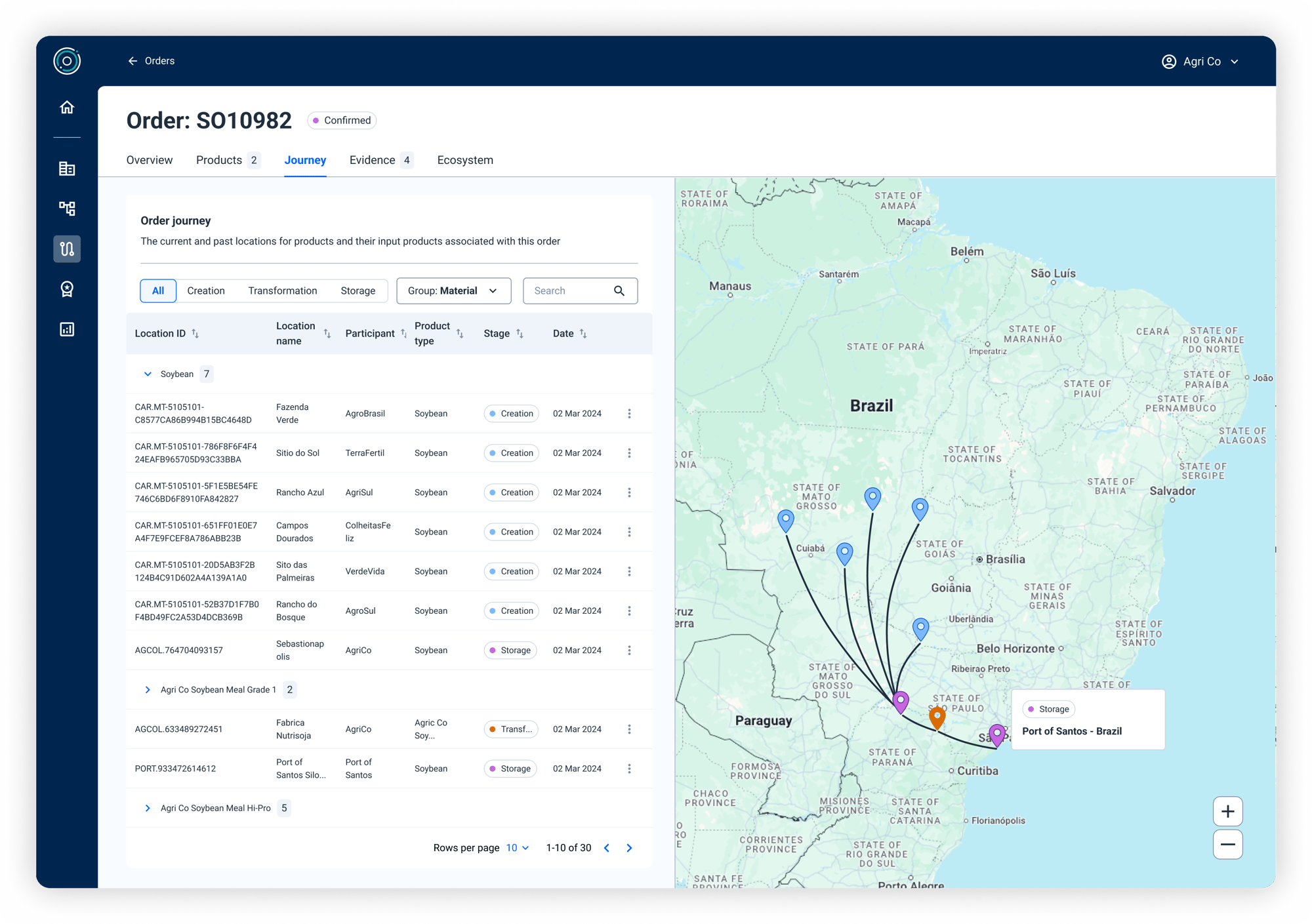Open row menu for Rancho Azul

pos(629,492)
